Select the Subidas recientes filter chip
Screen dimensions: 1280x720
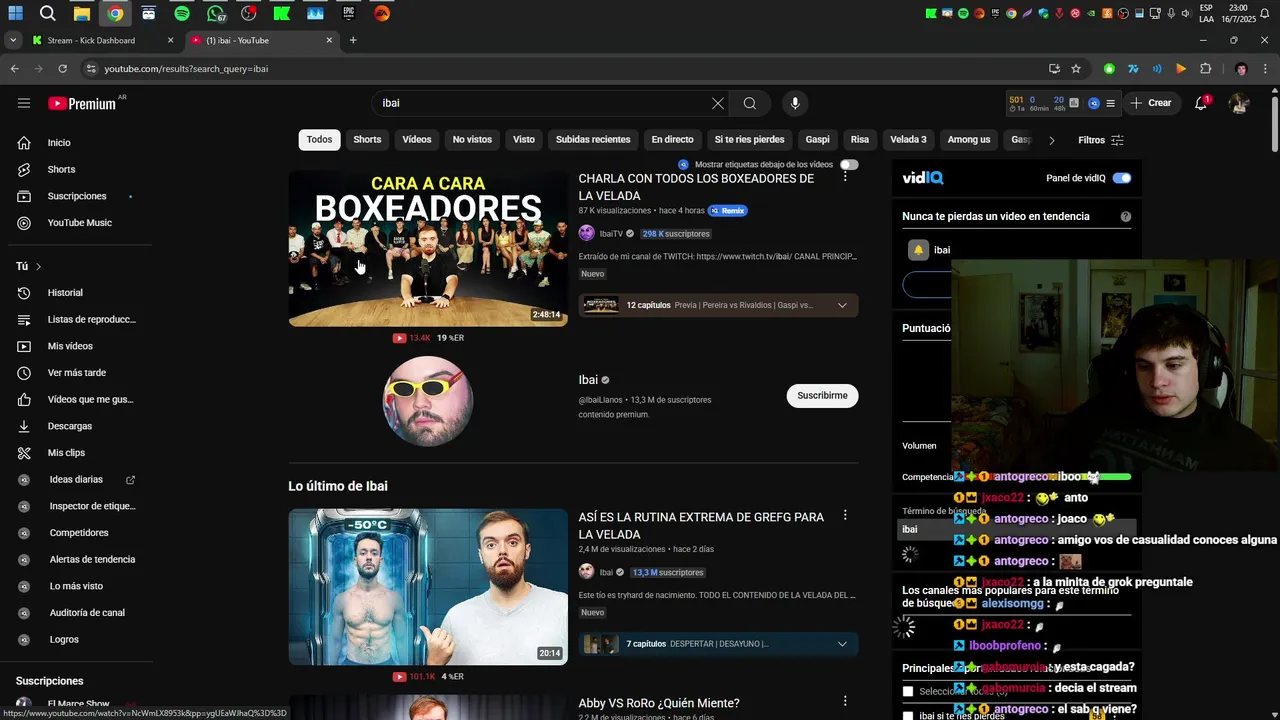coord(593,140)
